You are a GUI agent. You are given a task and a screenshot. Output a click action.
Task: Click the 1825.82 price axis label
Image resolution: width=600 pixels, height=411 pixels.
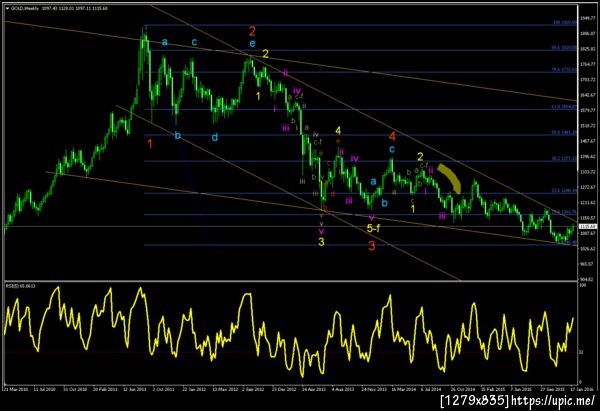point(587,49)
